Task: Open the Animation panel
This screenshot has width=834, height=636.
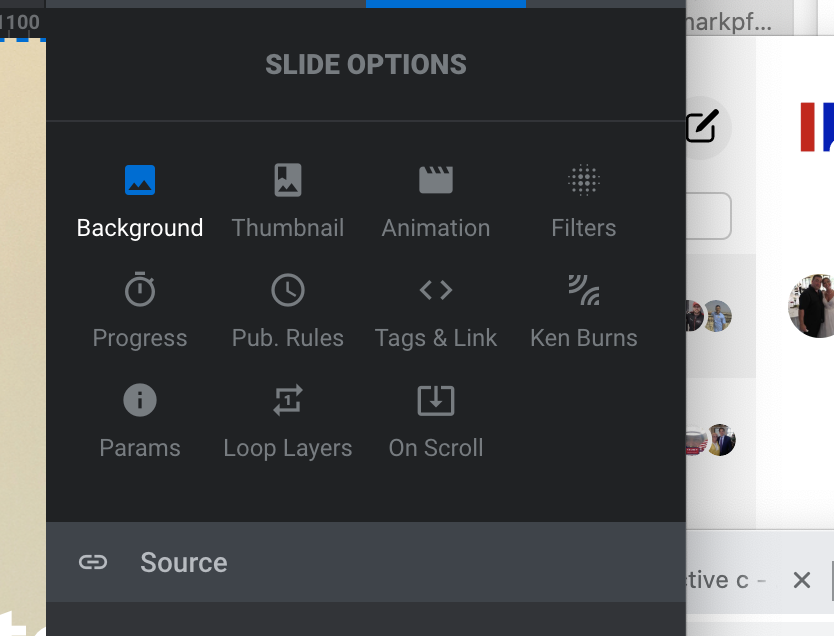Action: pyautogui.click(x=436, y=200)
